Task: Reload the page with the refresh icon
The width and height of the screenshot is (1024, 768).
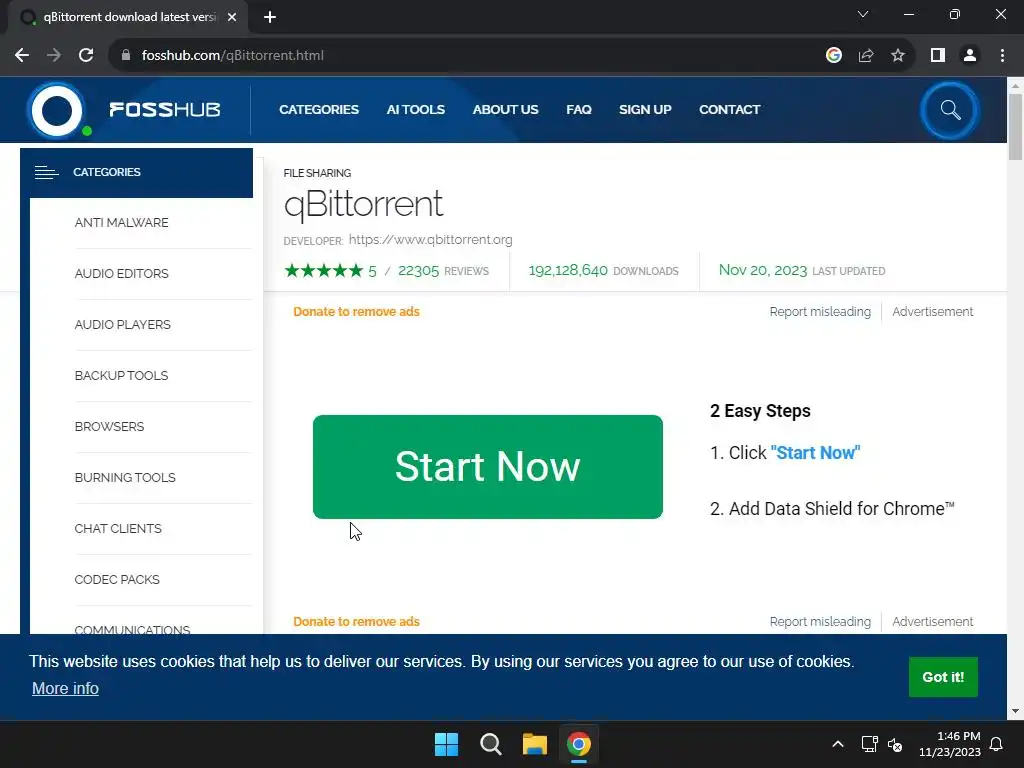Action: pyautogui.click(x=86, y=56)
